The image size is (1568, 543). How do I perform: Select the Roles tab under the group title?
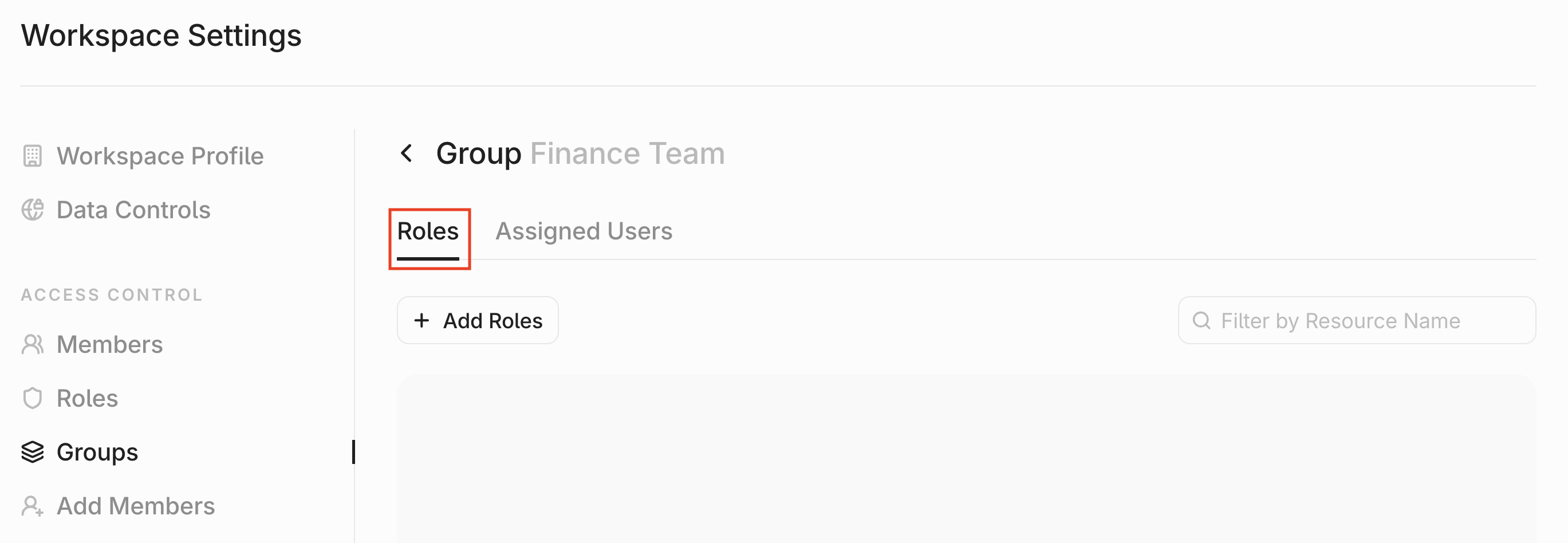point(428,231)
